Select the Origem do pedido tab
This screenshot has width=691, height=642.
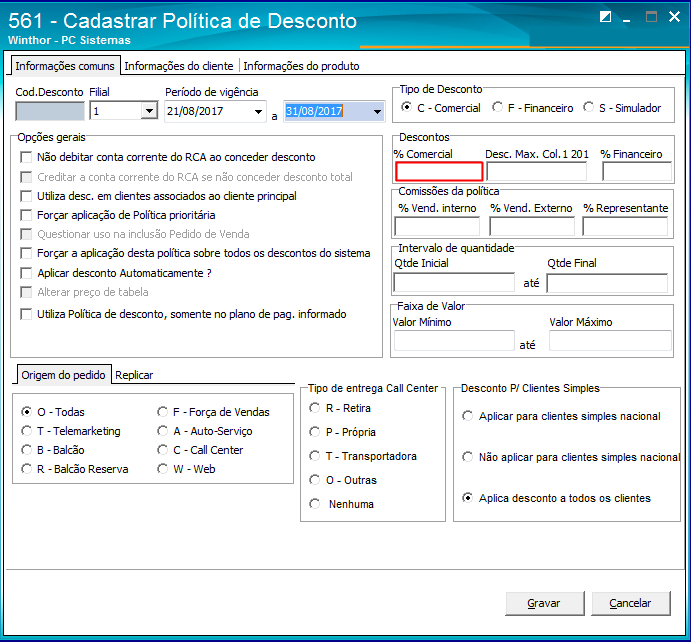(63, 375)
